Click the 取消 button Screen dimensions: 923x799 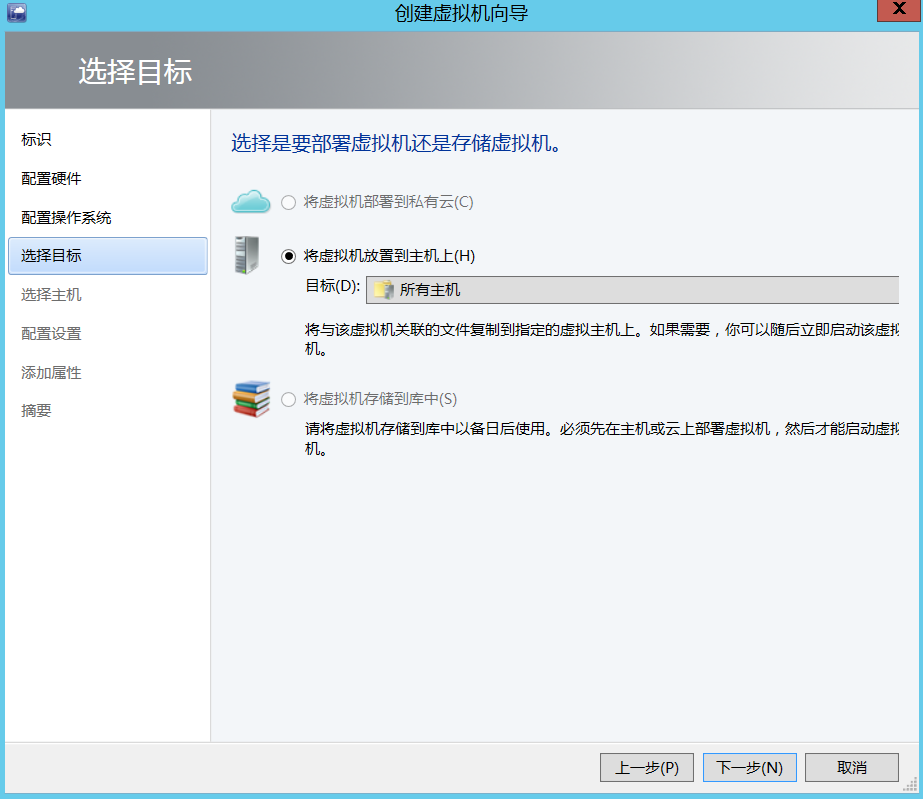click(x=852, y=767)
